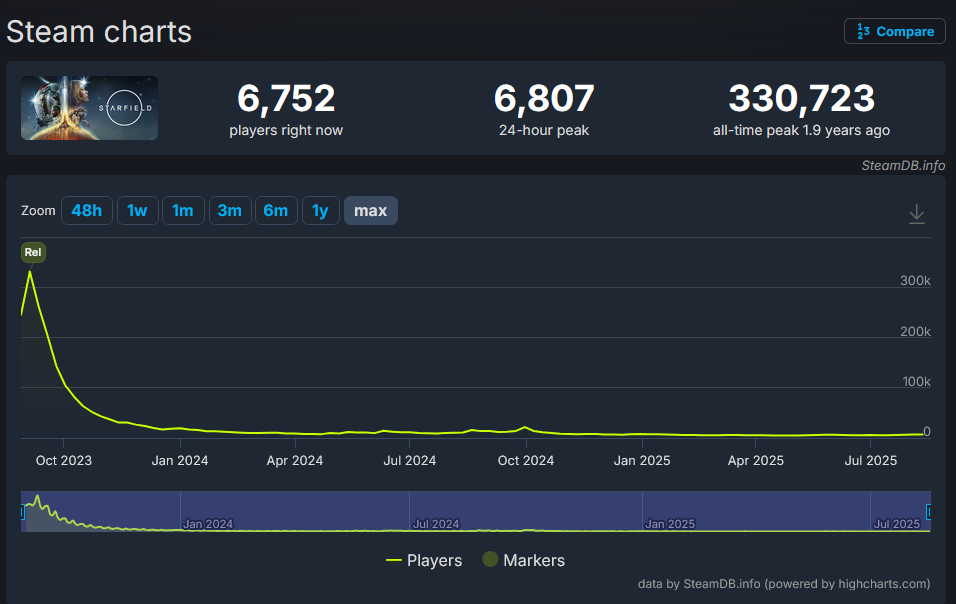Click the 200k y-axis label

[x=915, y=332]
